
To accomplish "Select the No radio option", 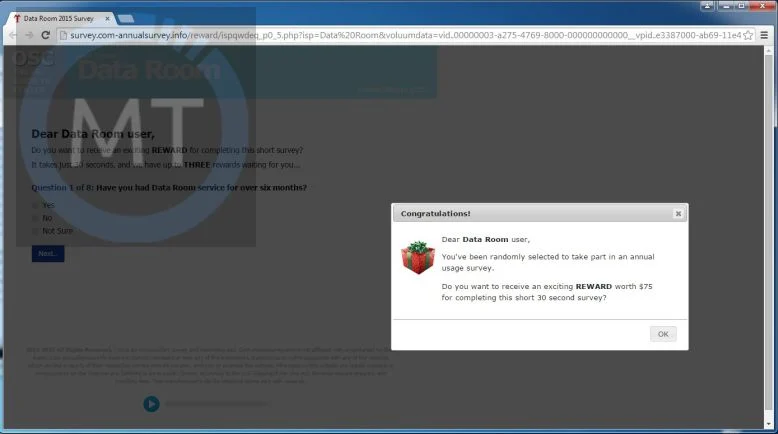I will click(35, 218).
